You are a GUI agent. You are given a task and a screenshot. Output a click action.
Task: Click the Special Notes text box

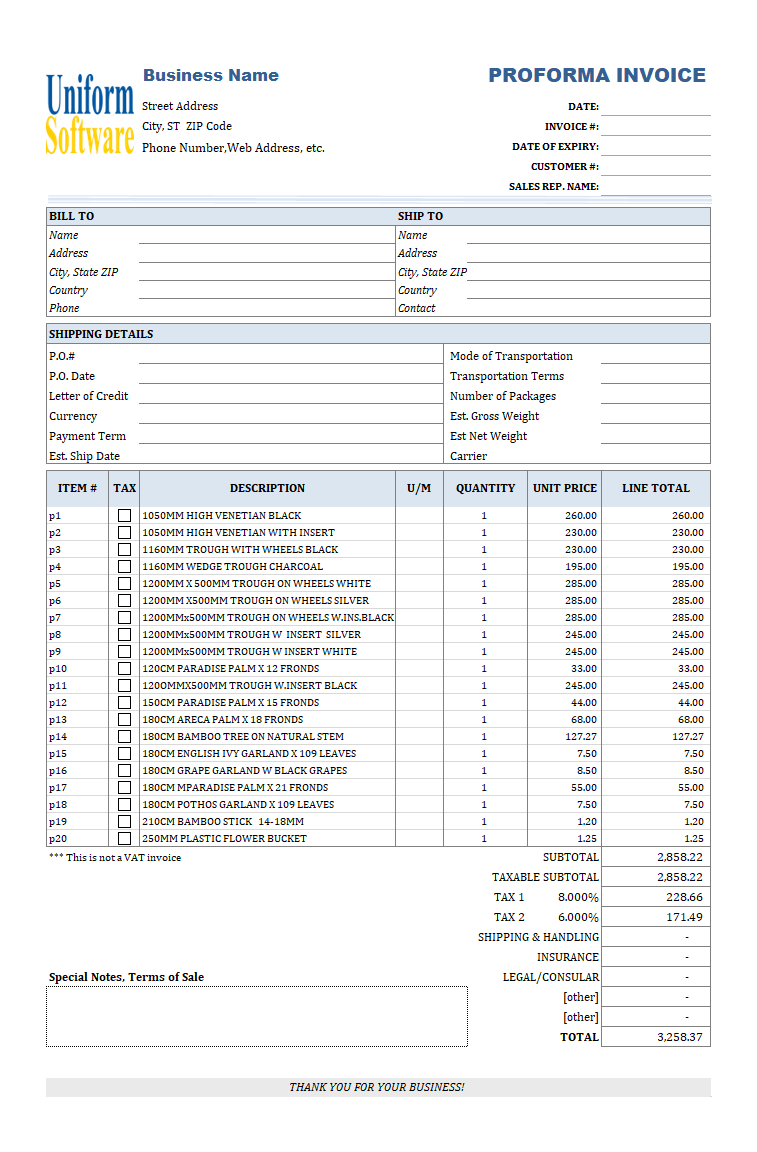[257, 1017]
